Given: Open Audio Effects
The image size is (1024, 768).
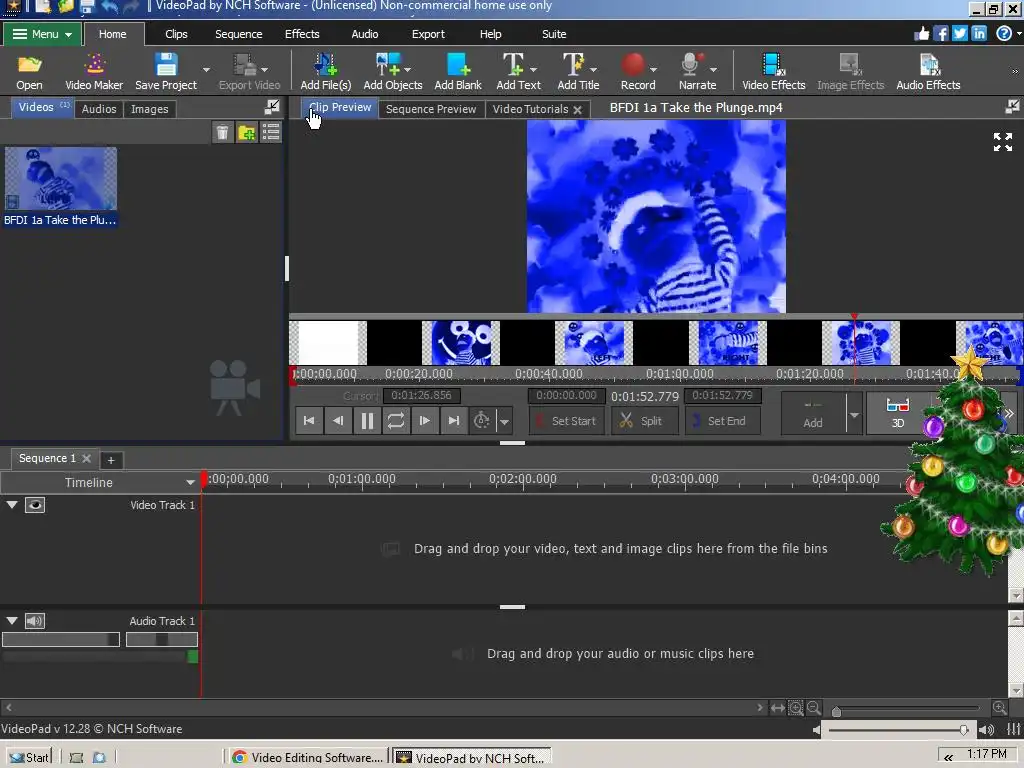Looking at the screenshot, I should 928,72.
